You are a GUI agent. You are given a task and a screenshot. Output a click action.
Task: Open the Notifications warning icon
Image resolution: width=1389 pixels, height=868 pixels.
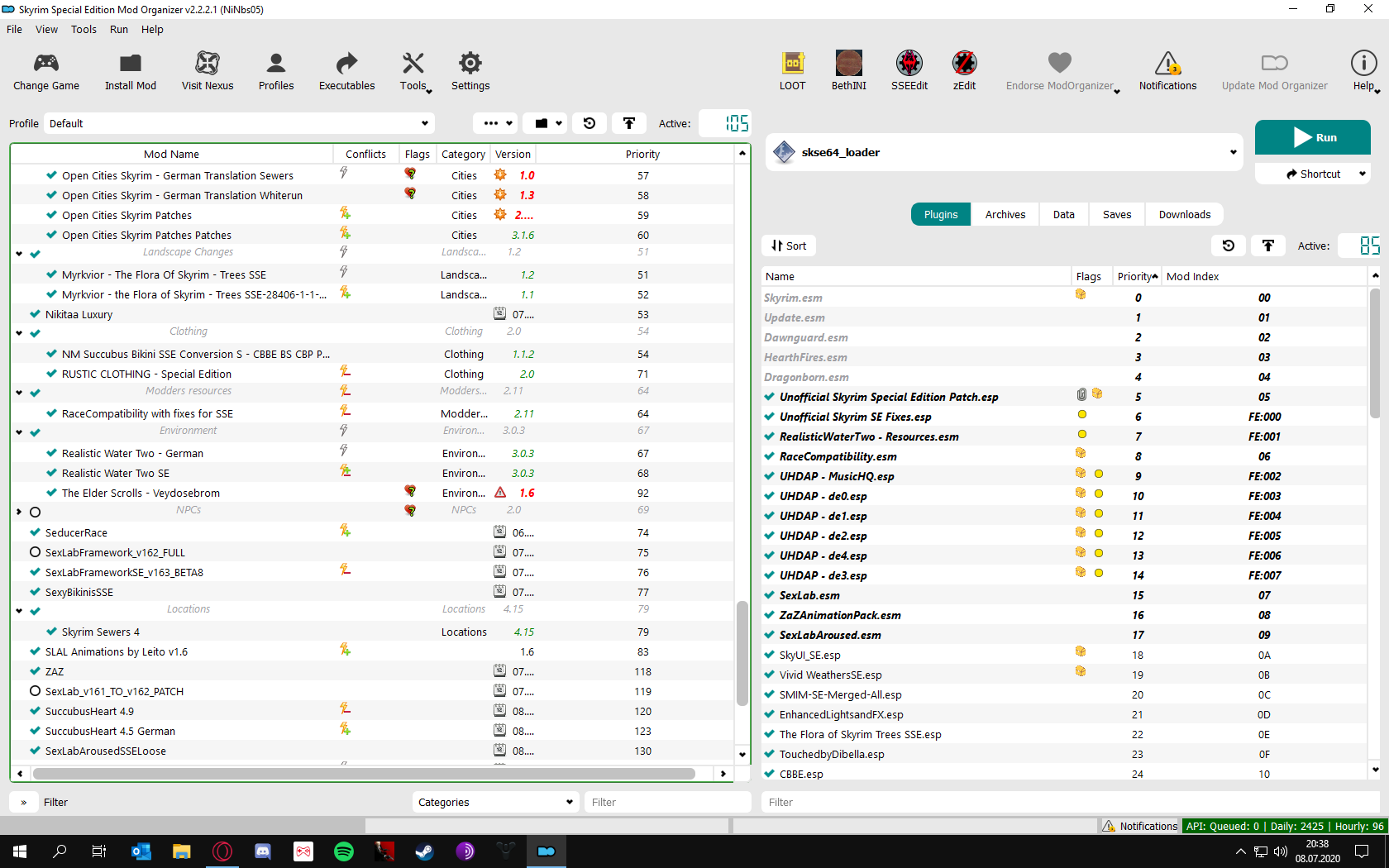click(1167, 63)
